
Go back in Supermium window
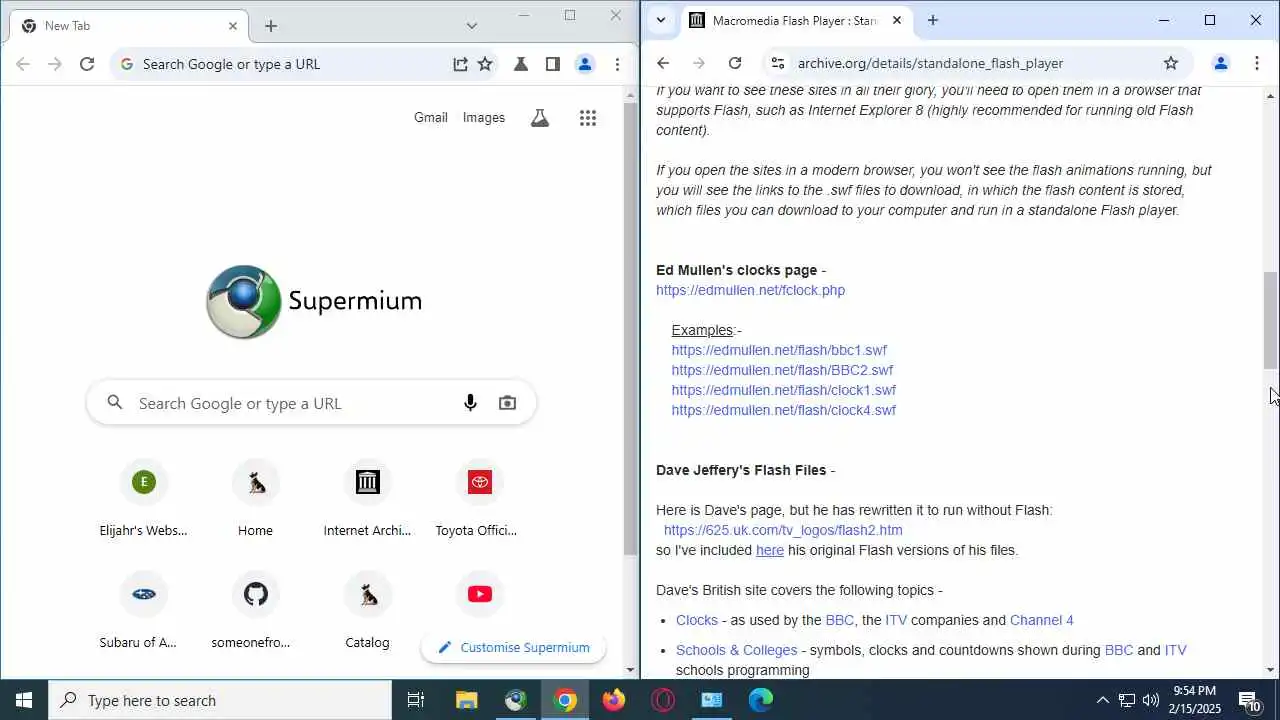[x=23, y=64]
